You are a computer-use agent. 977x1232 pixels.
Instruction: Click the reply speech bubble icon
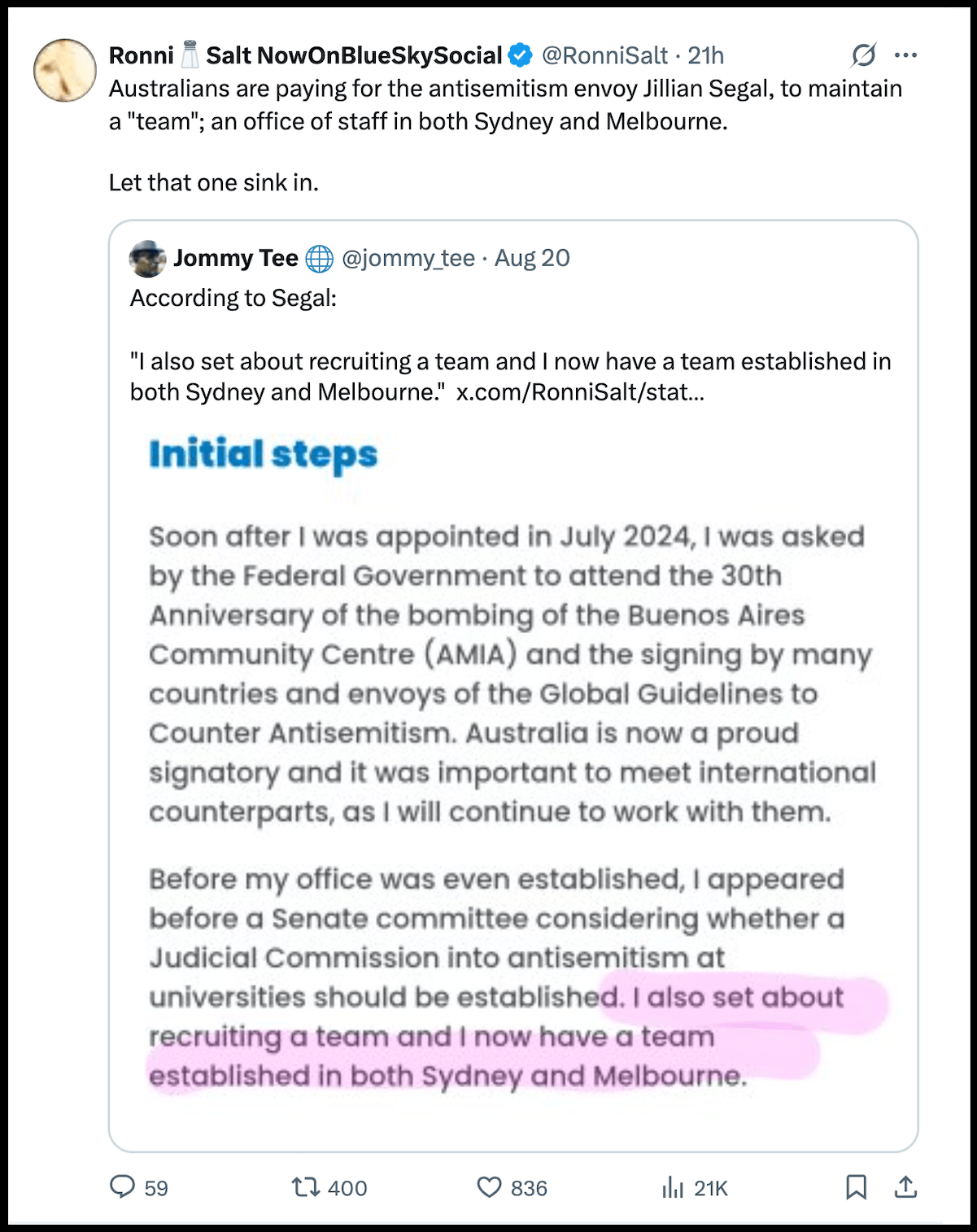pos(123,1187)
